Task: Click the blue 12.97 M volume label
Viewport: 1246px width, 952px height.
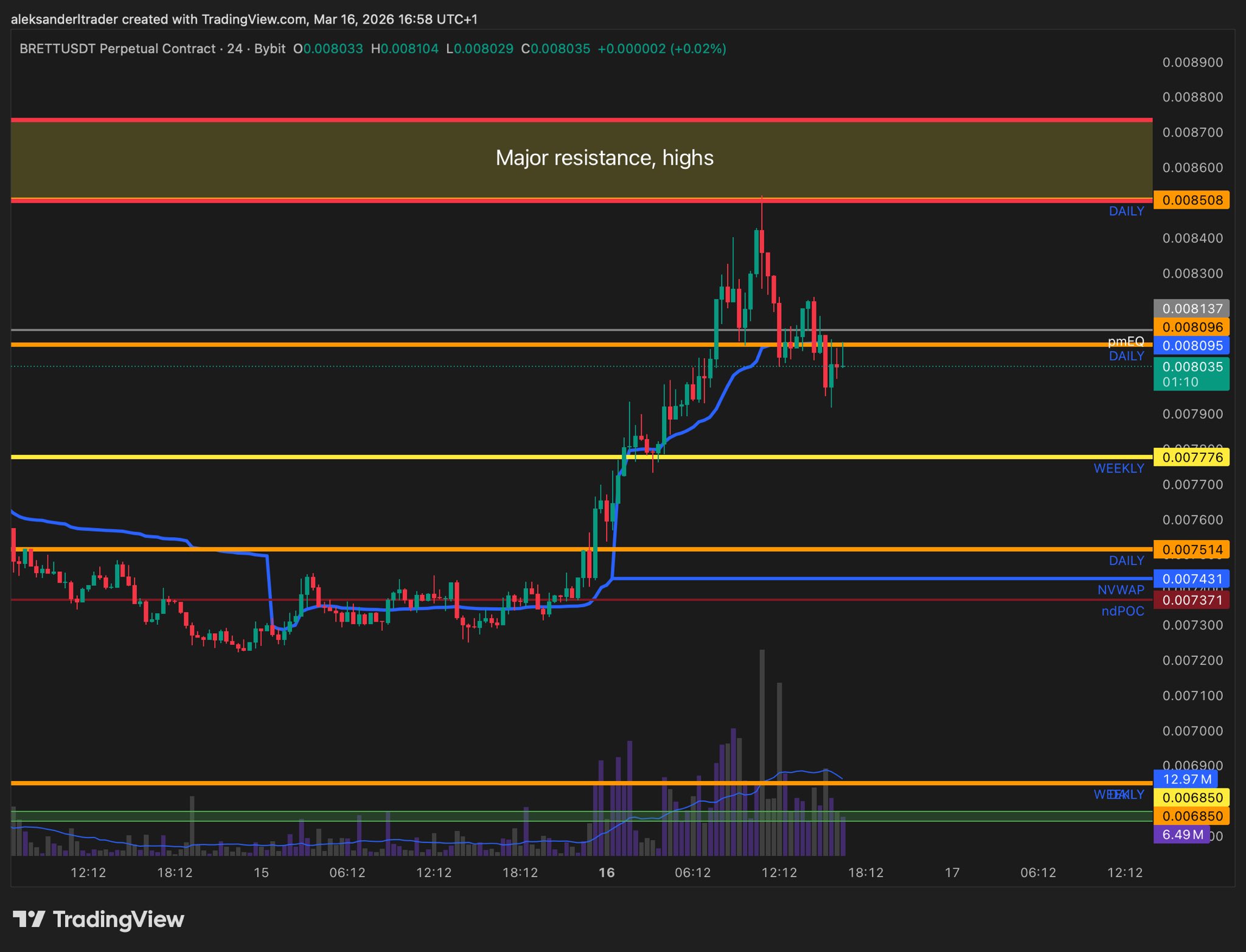Action: [1186, 779]
